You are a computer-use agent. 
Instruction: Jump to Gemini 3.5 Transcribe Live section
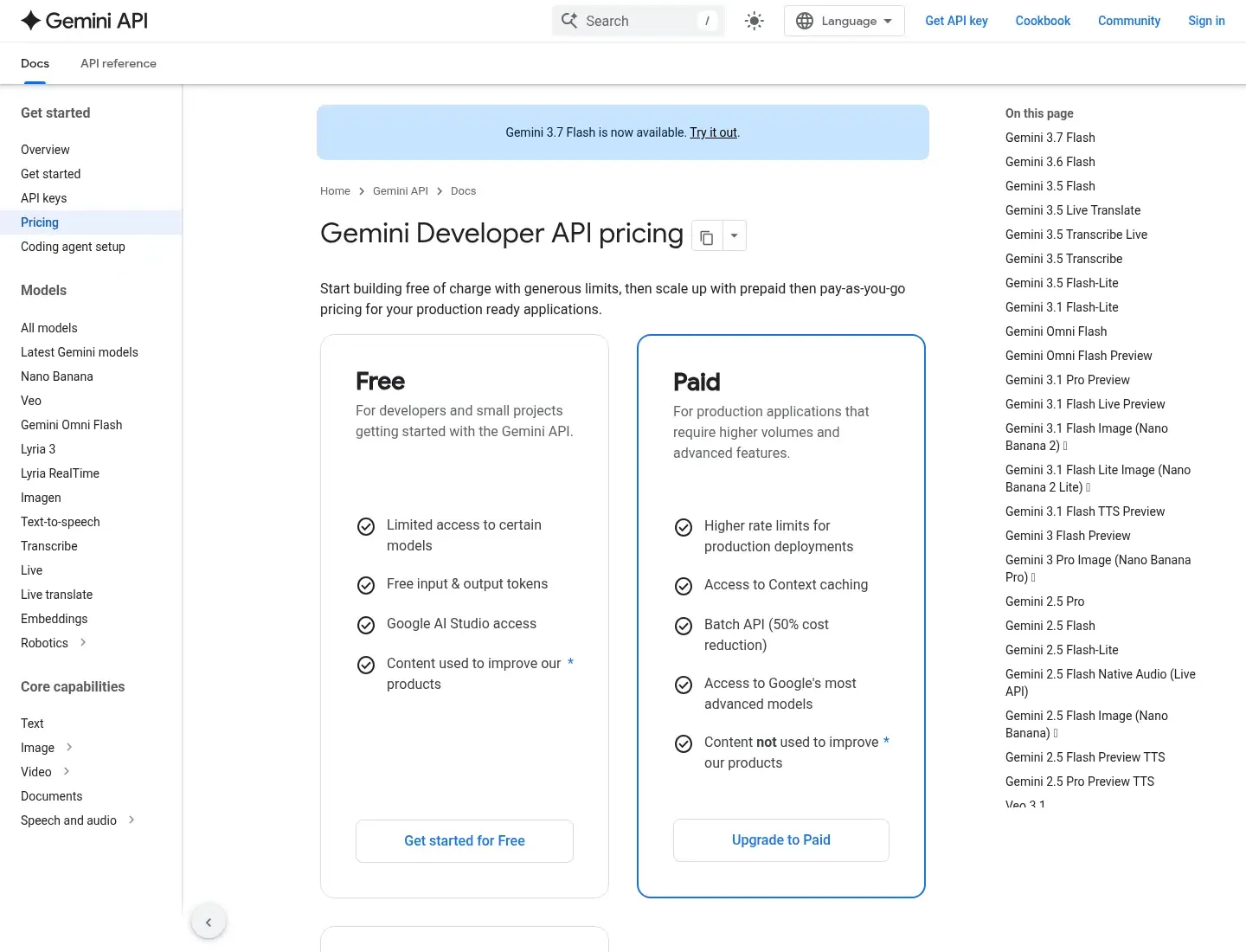pyautogui.click(x=1076, y=235)
